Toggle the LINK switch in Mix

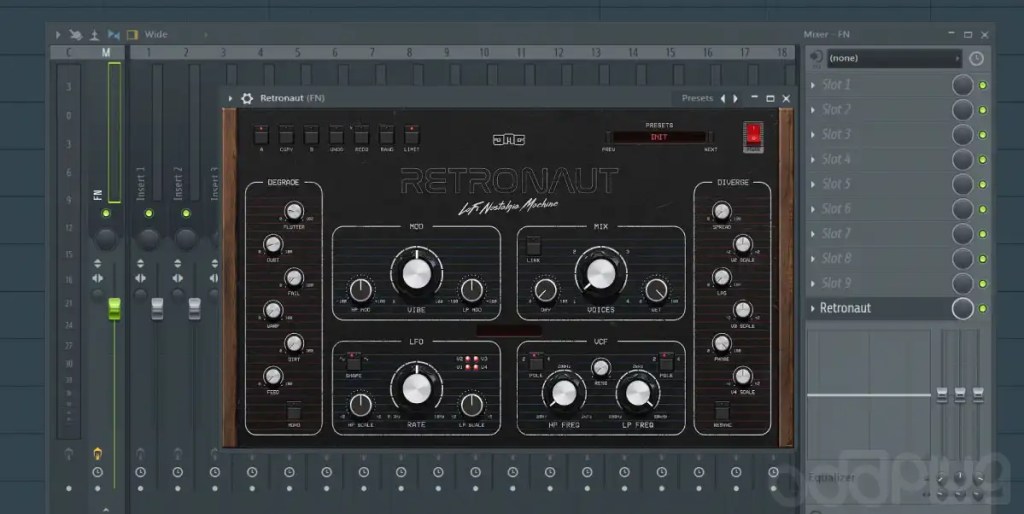coord(534,246)
